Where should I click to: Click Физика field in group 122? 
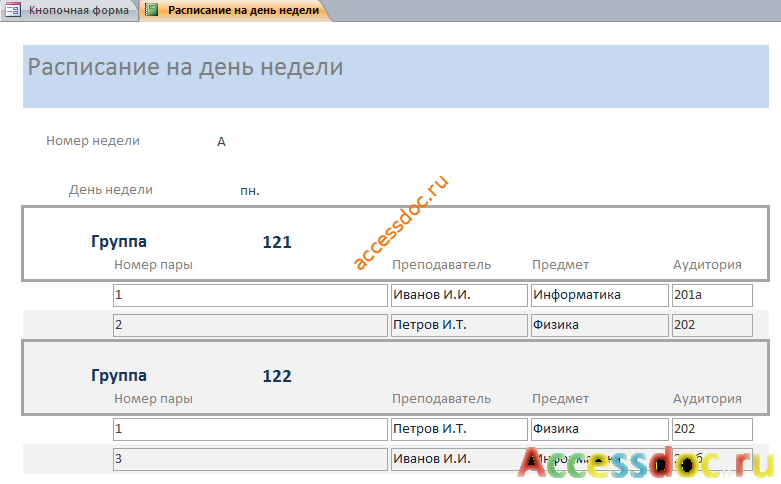(x=600, y=429)
